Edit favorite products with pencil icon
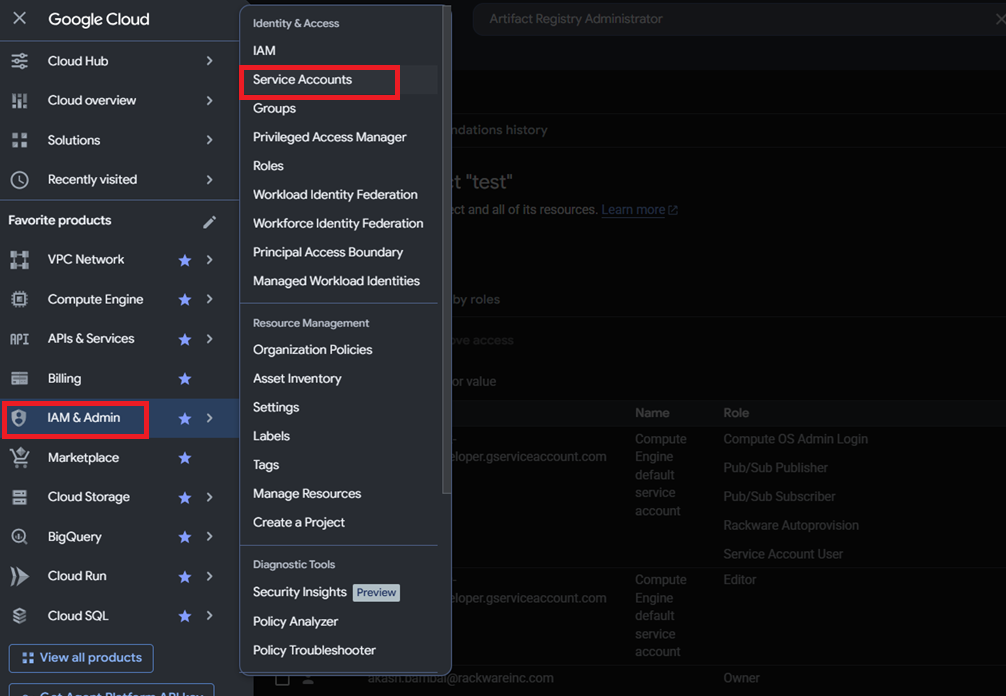Viewport: 1006px width, 696px height. [209, 222]
